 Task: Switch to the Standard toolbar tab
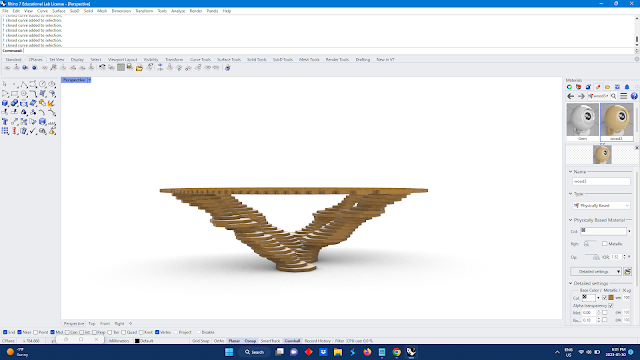(13, 60)
